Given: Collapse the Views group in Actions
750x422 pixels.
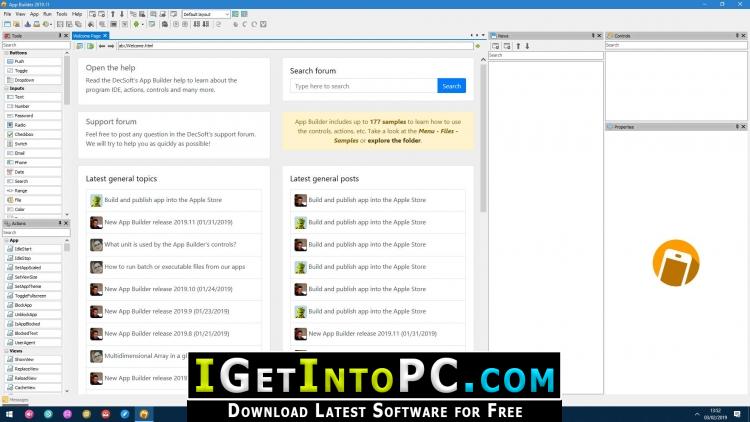Looking at the screenshot, I should [x=7, y=351].
